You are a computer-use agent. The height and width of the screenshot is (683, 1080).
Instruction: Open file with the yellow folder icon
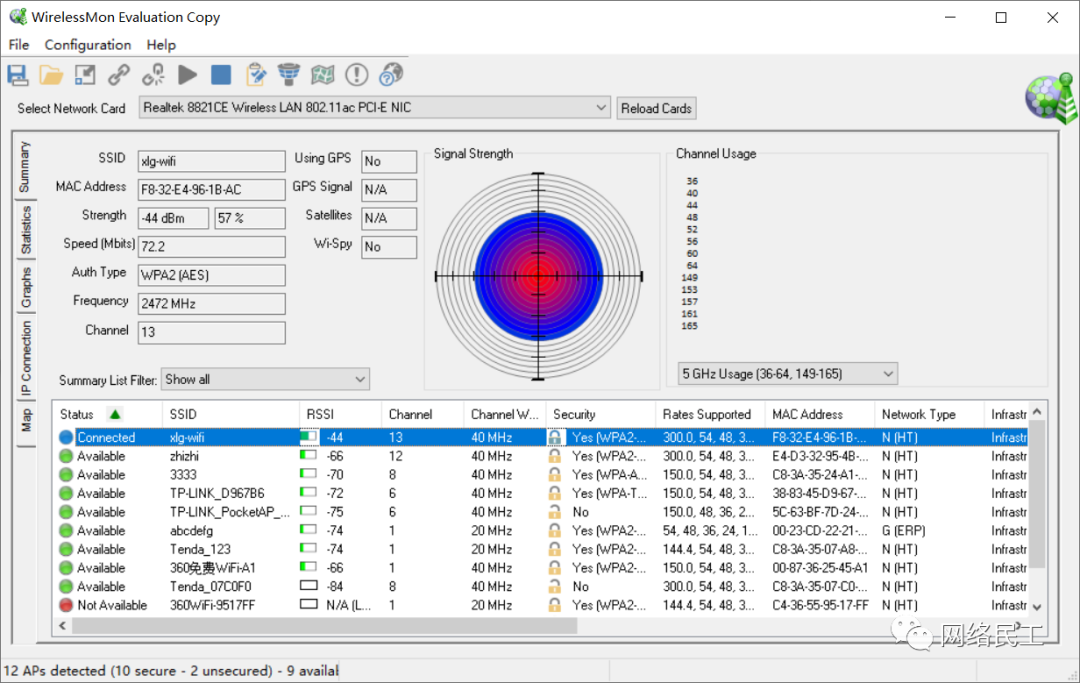coord(51,75)
